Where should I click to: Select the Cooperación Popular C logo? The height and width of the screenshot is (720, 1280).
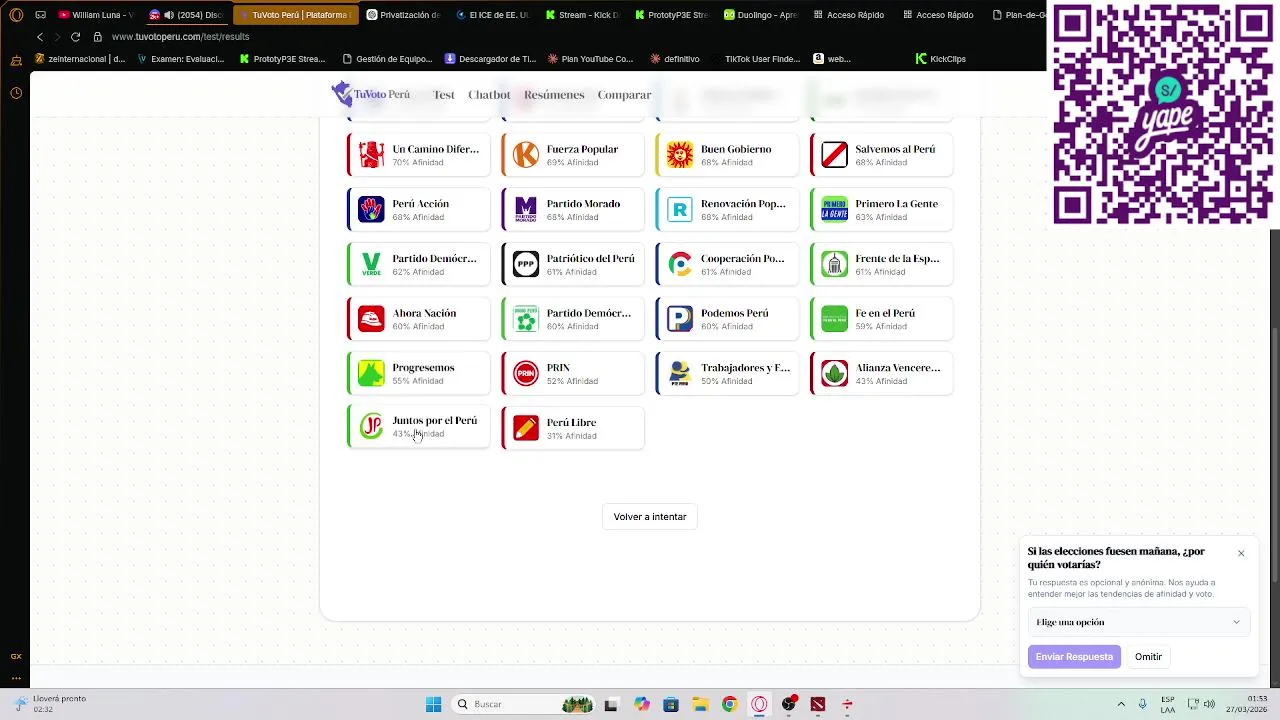click(680, 264)
